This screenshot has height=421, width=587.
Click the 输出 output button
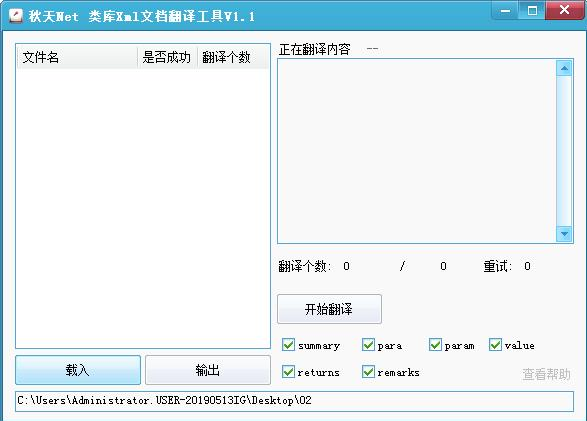pos(208,370)
